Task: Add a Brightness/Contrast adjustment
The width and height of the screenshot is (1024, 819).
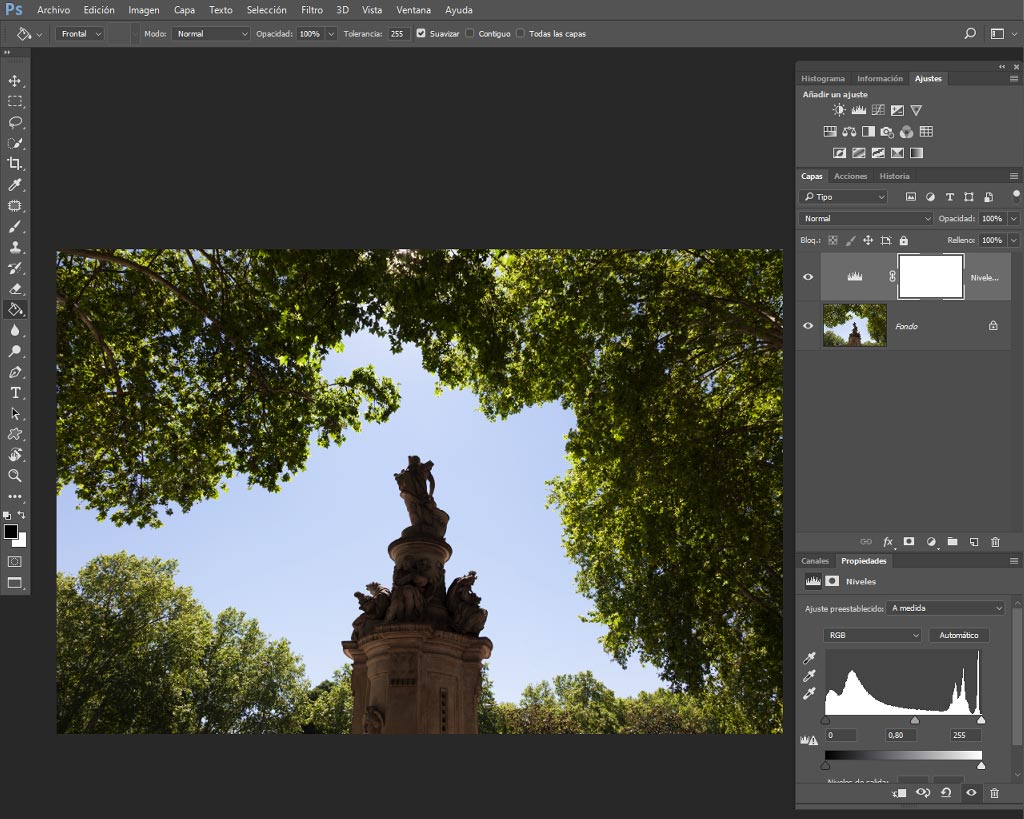Action: tap(839, 110)
